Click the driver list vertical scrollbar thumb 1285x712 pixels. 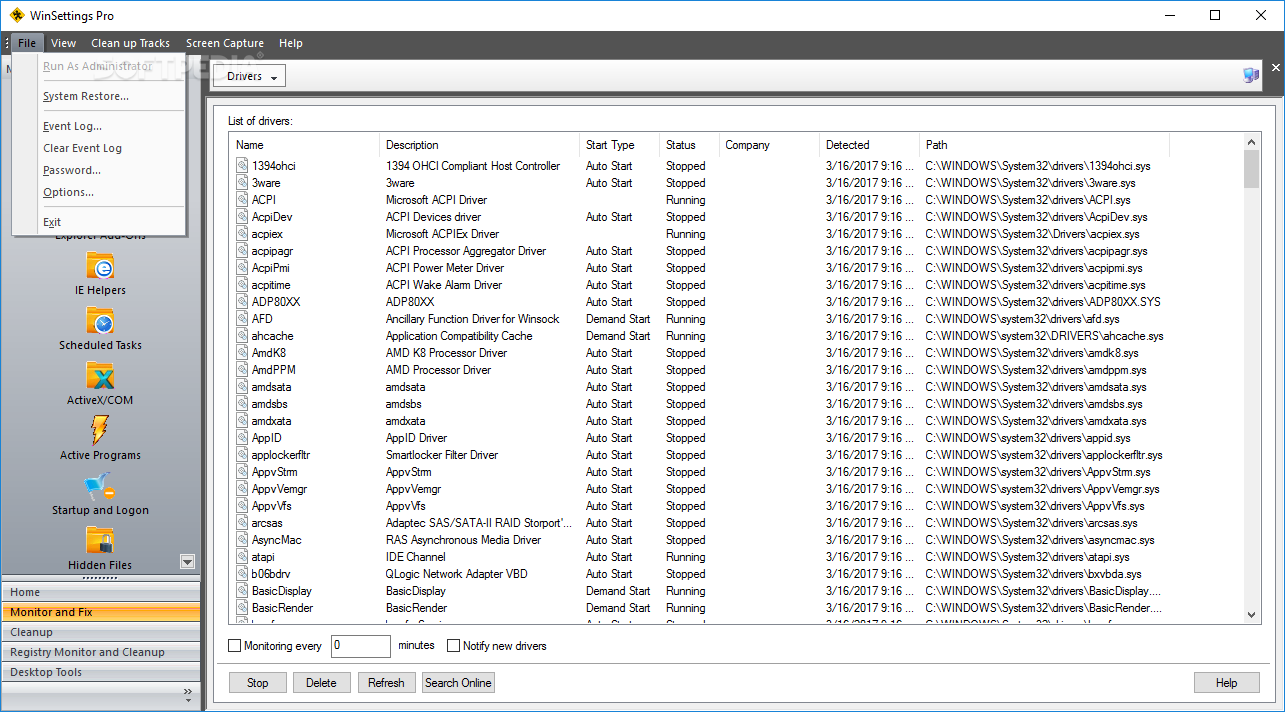pyautogui.click(x=1251, y=169)
